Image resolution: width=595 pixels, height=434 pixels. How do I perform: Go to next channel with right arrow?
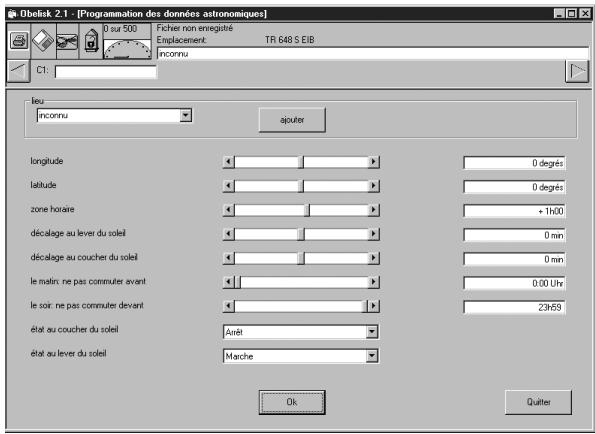pos(577,71)
